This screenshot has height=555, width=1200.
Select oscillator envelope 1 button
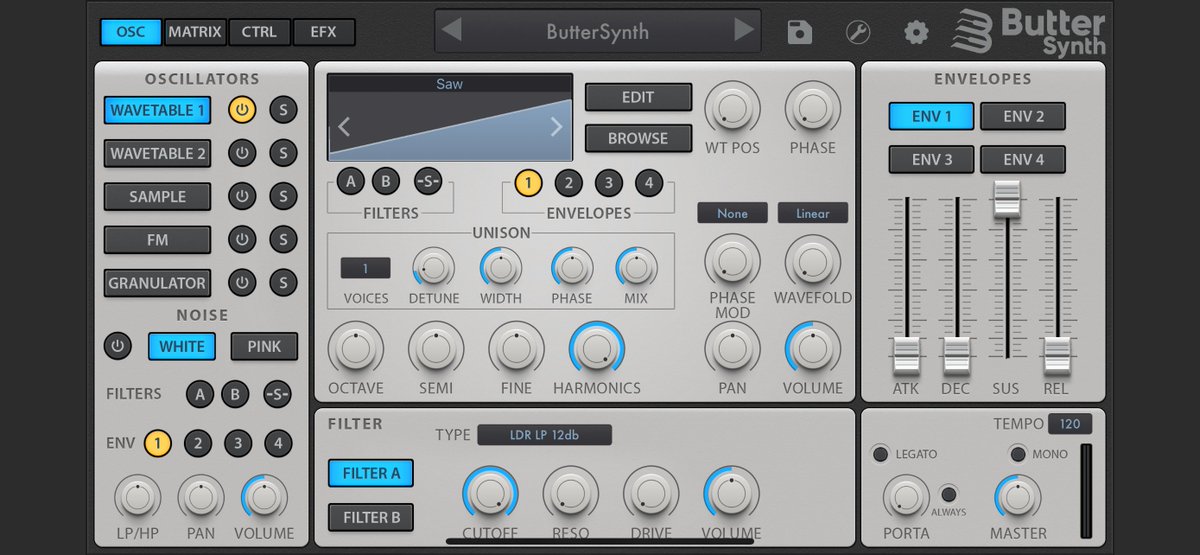[x=528, y=183]
